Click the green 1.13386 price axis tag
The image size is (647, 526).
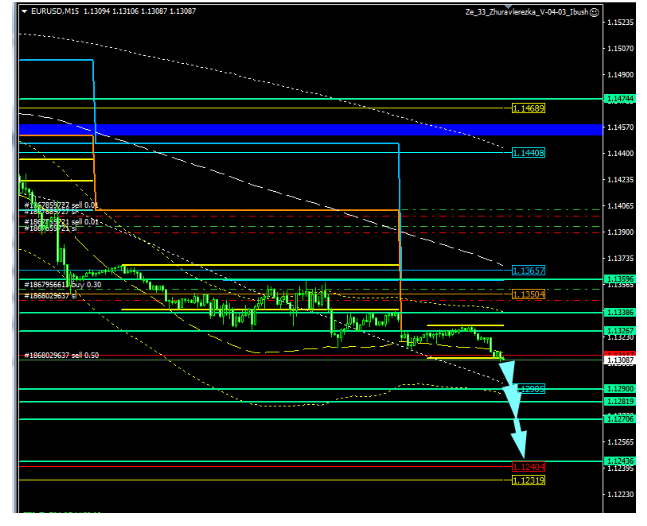(620, 312)
